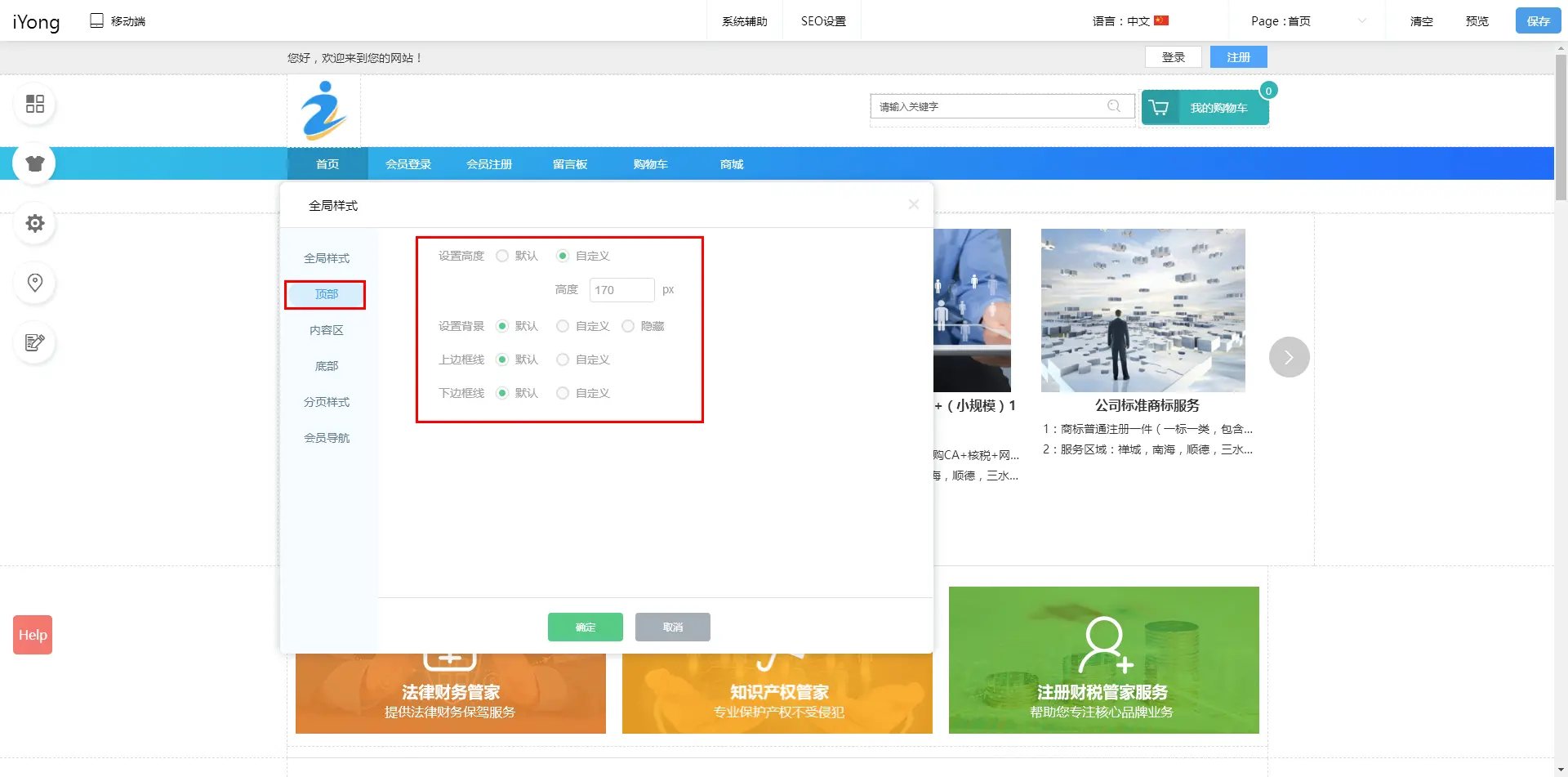
Task: Click the map pin location icon
Action: [34, 283]
